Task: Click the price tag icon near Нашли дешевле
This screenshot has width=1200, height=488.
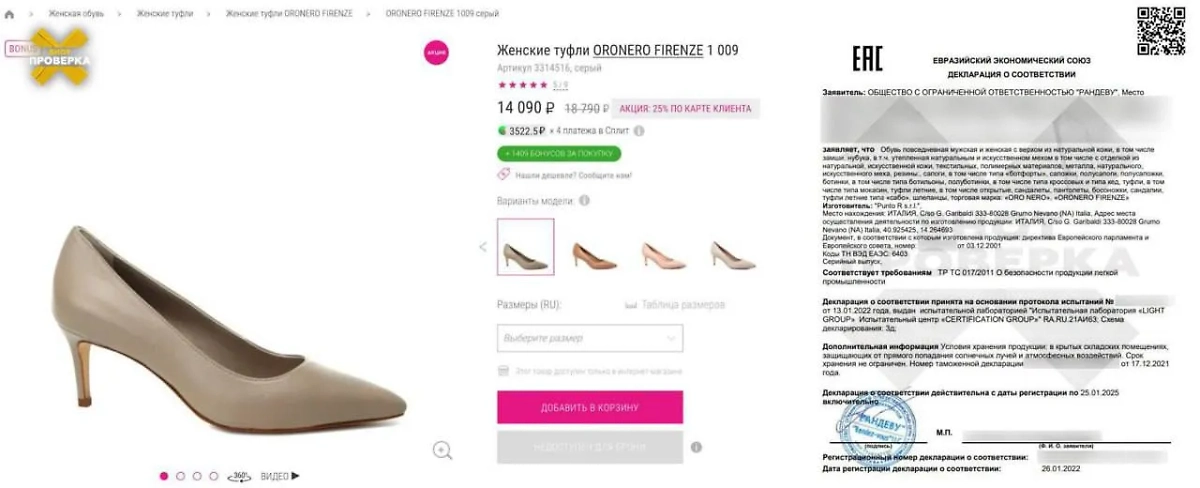Action: [x=504, y=175]
